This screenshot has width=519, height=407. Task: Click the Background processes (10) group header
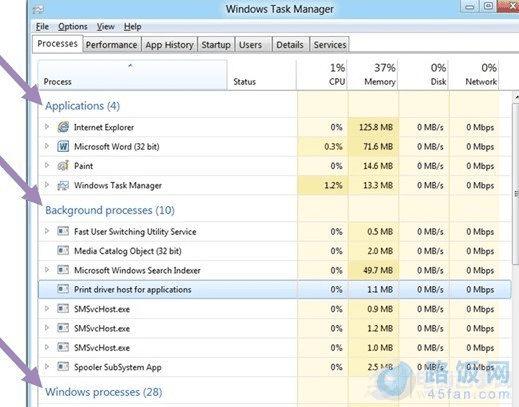point(110,210)
